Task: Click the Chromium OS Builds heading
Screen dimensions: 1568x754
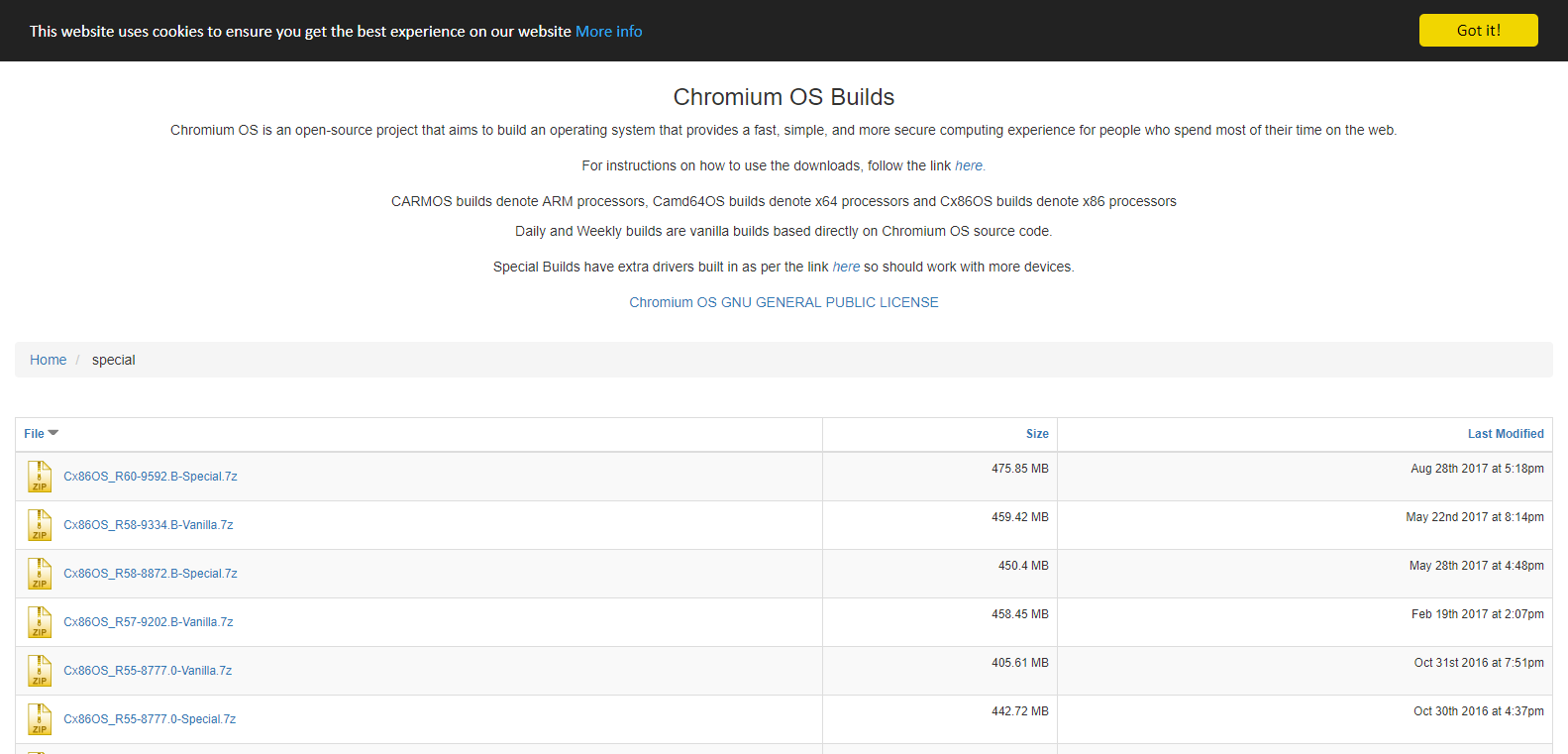Action: [x=784, y=97]
